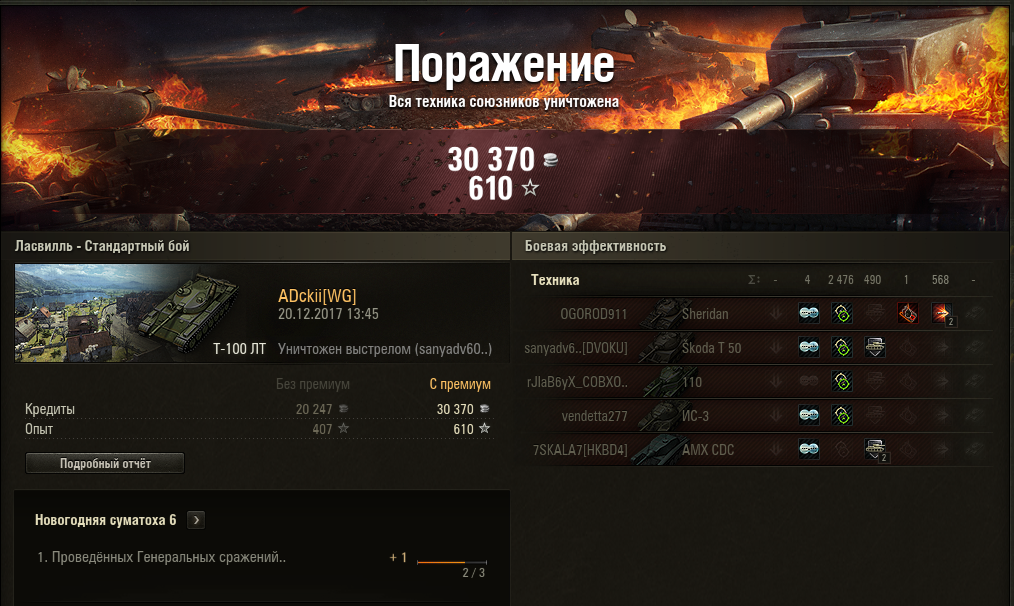Click the mission progress bar showing 2 / 3
Viewport: 1014px width, 606px height.
pos(451,563)
